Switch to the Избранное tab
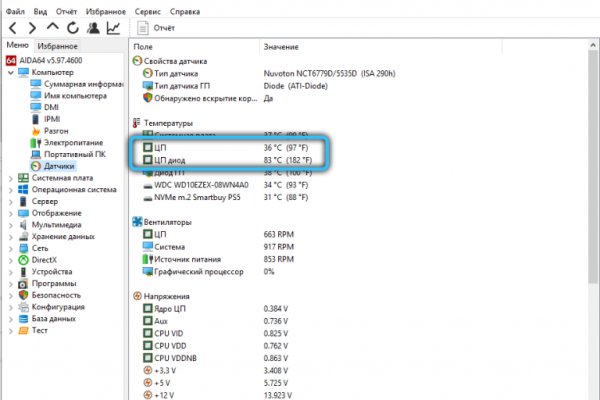The width and height of the screenshot is (600, 400). (57, 46)
